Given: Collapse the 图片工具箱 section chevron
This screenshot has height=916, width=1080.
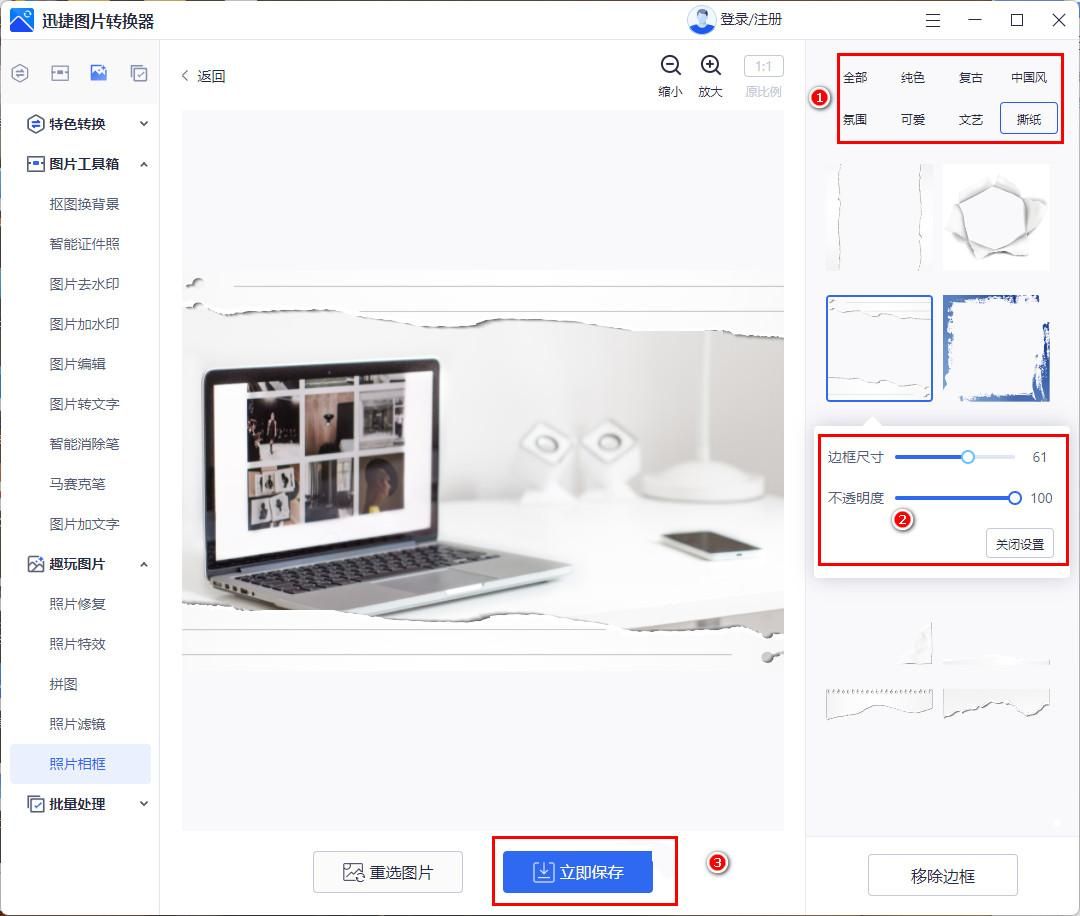Looking at the screenshot, I should 144,164.
